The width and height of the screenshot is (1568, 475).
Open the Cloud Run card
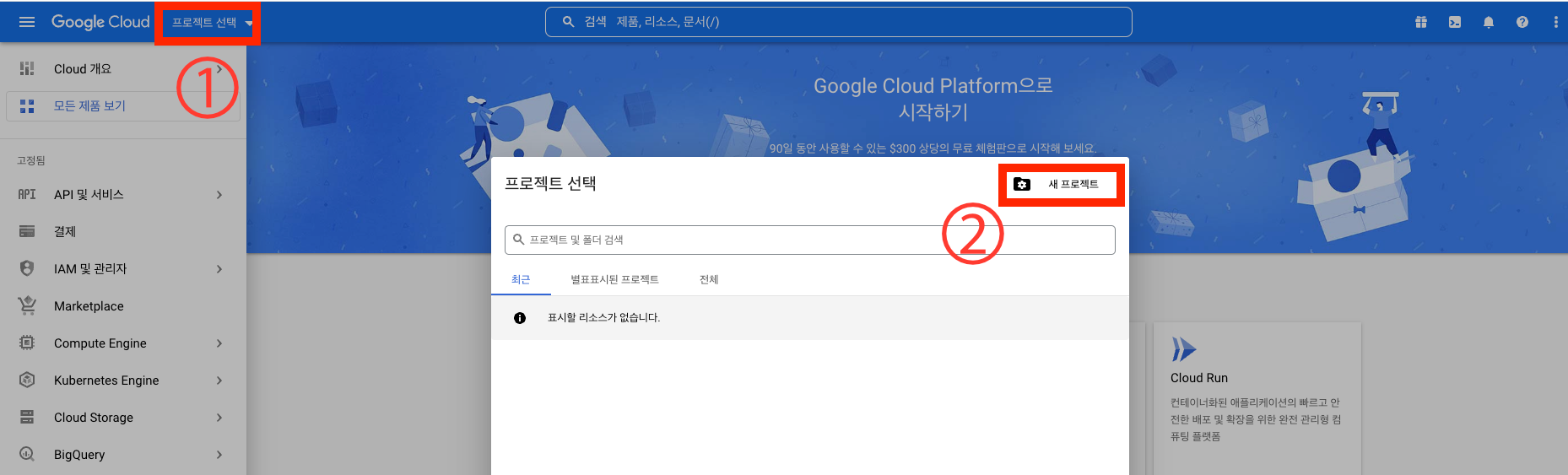coord(1257,398)
